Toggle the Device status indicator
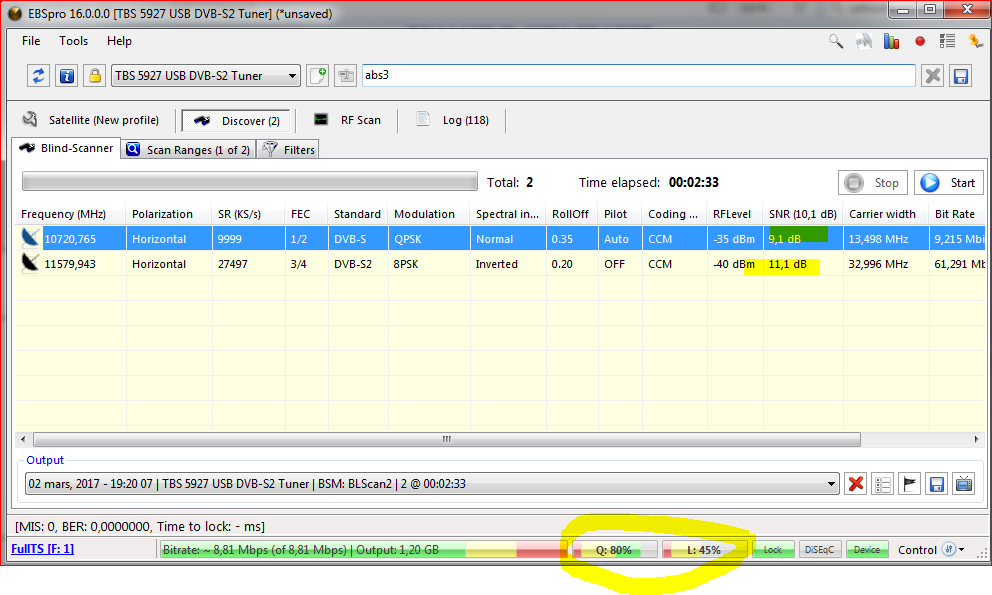 (867, 550)
